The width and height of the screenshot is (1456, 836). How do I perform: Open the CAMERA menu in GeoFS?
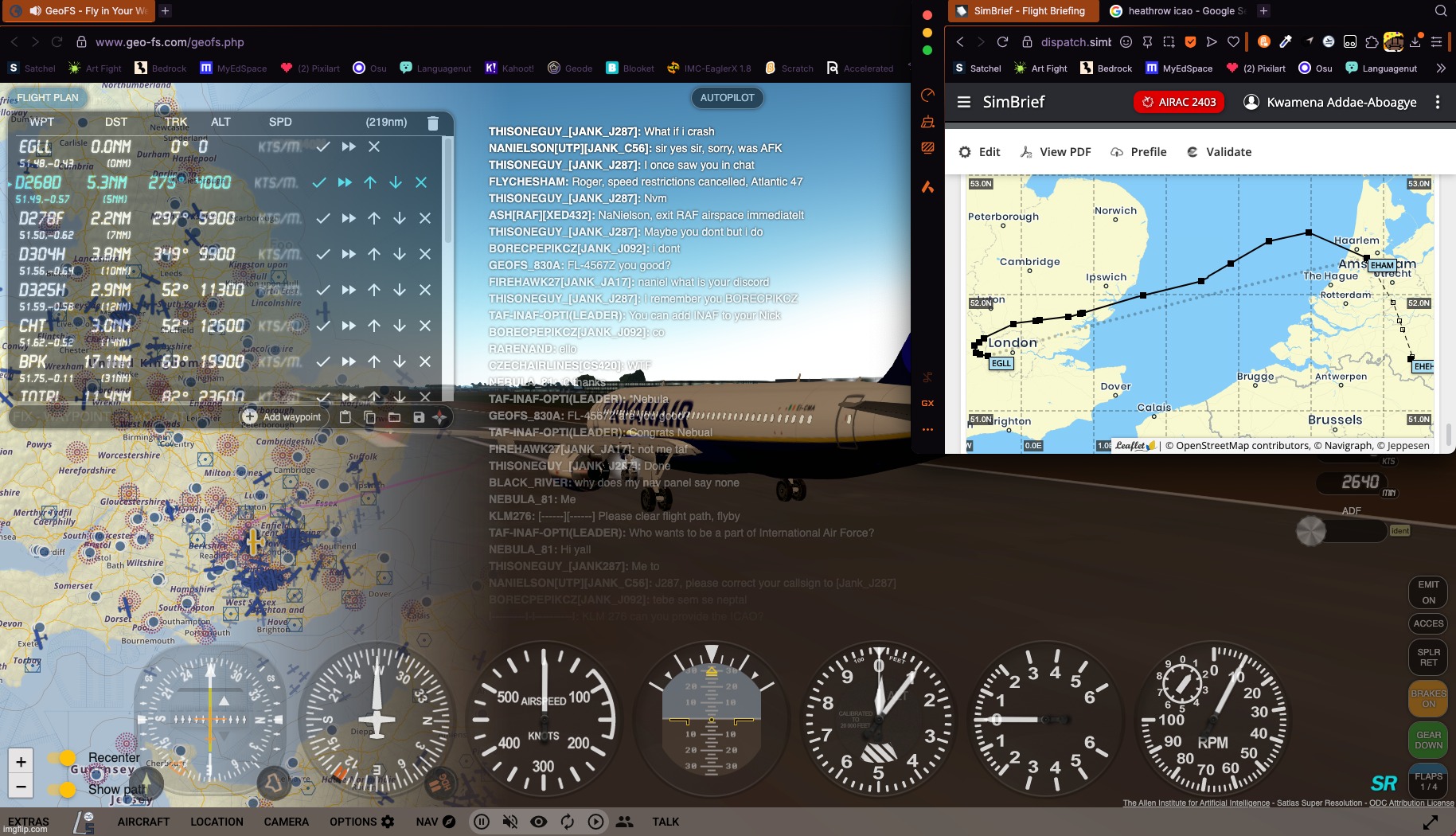tap(287, 822)
